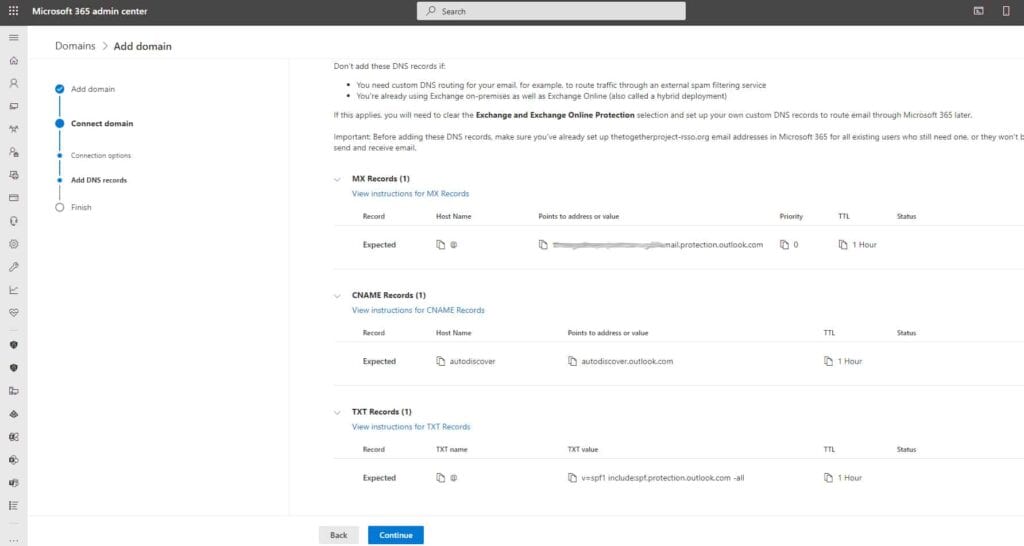Copy the MX record host name
This screenshot has height=546, width=1024.
coord(440,245)
